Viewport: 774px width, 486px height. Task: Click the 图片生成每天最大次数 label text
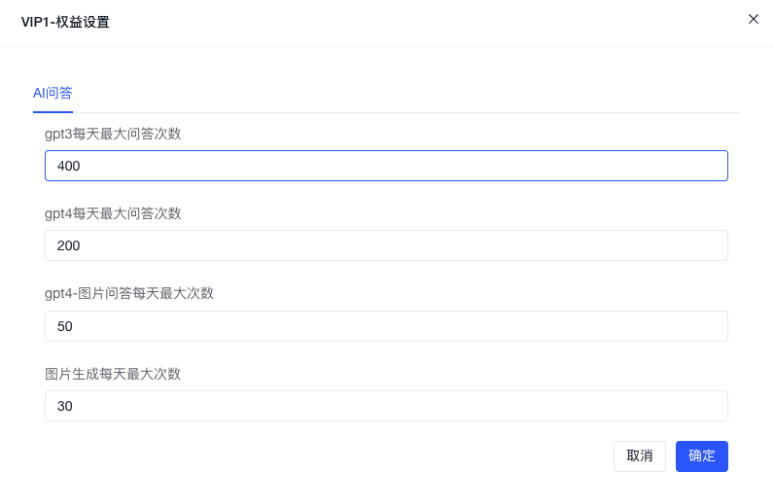click(113, 373)
